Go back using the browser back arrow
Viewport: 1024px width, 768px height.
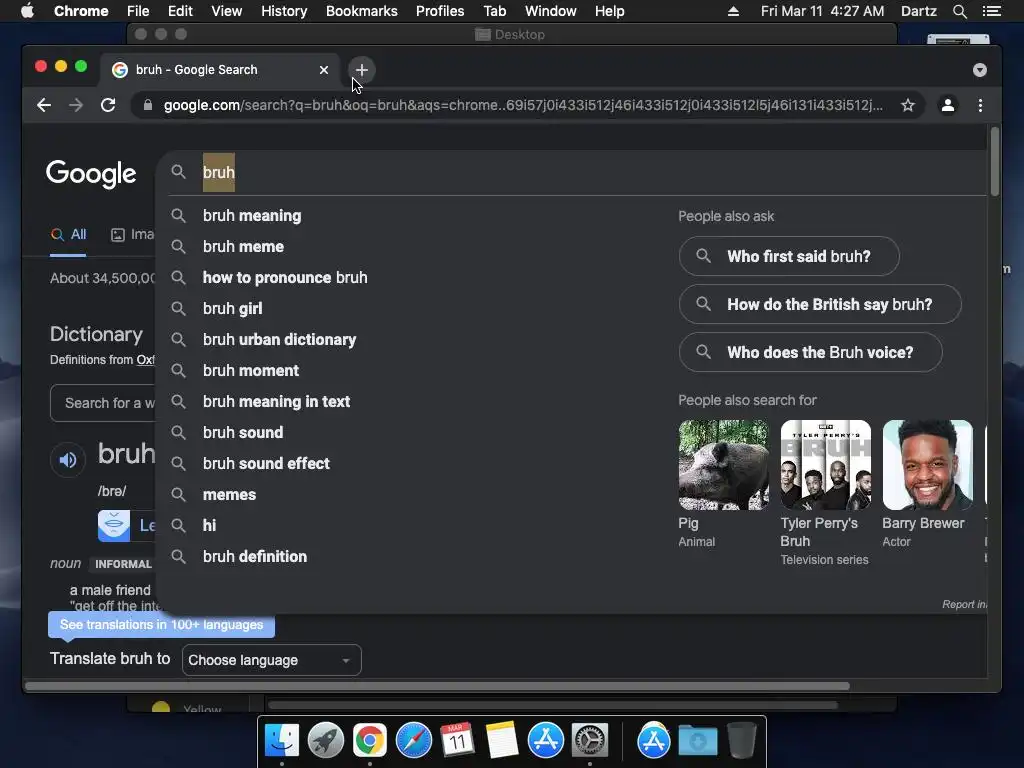tap(44, 105)
